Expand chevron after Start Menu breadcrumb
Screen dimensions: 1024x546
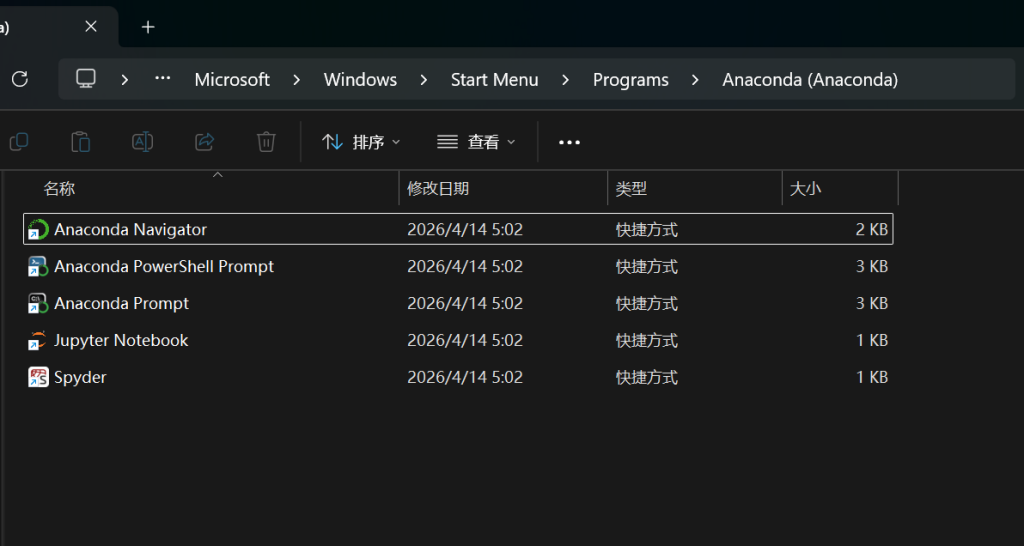tap(566, 80)
